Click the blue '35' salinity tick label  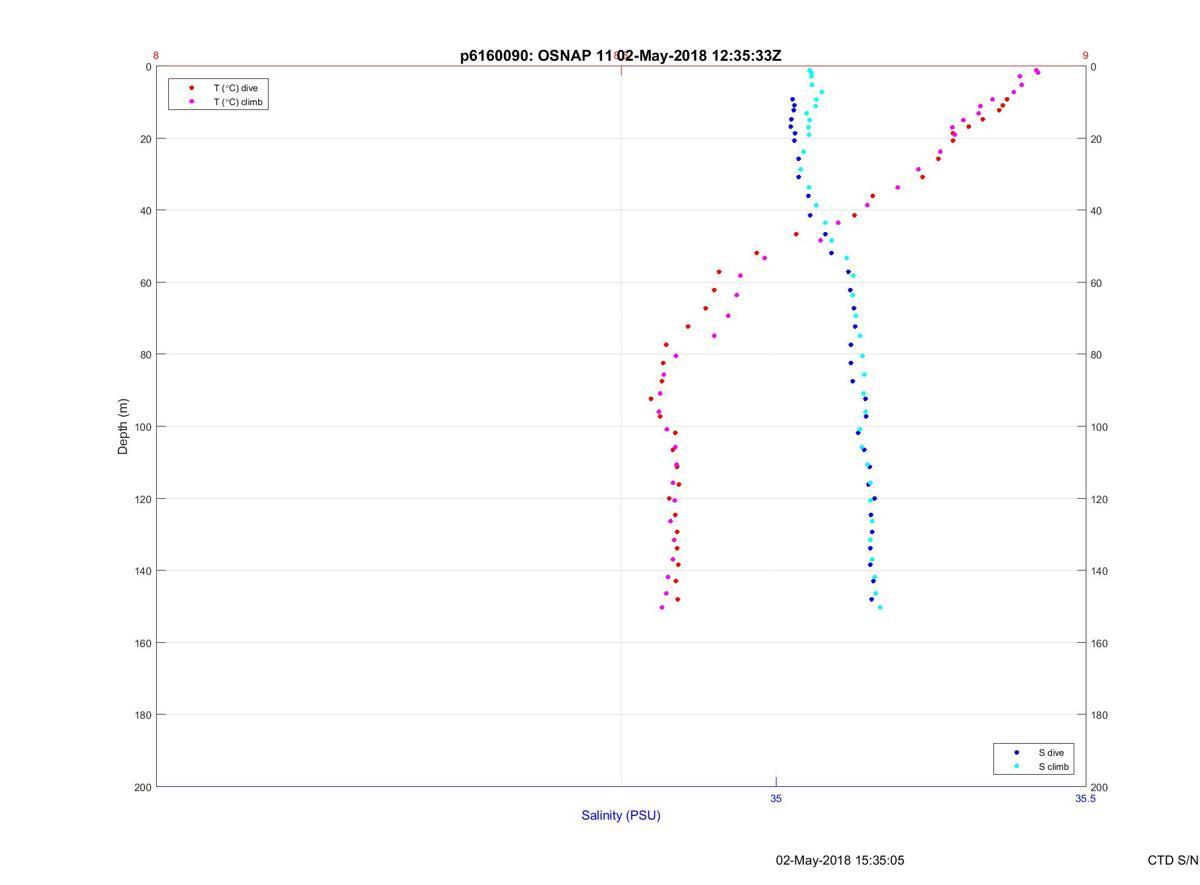(x=776, y=798)
